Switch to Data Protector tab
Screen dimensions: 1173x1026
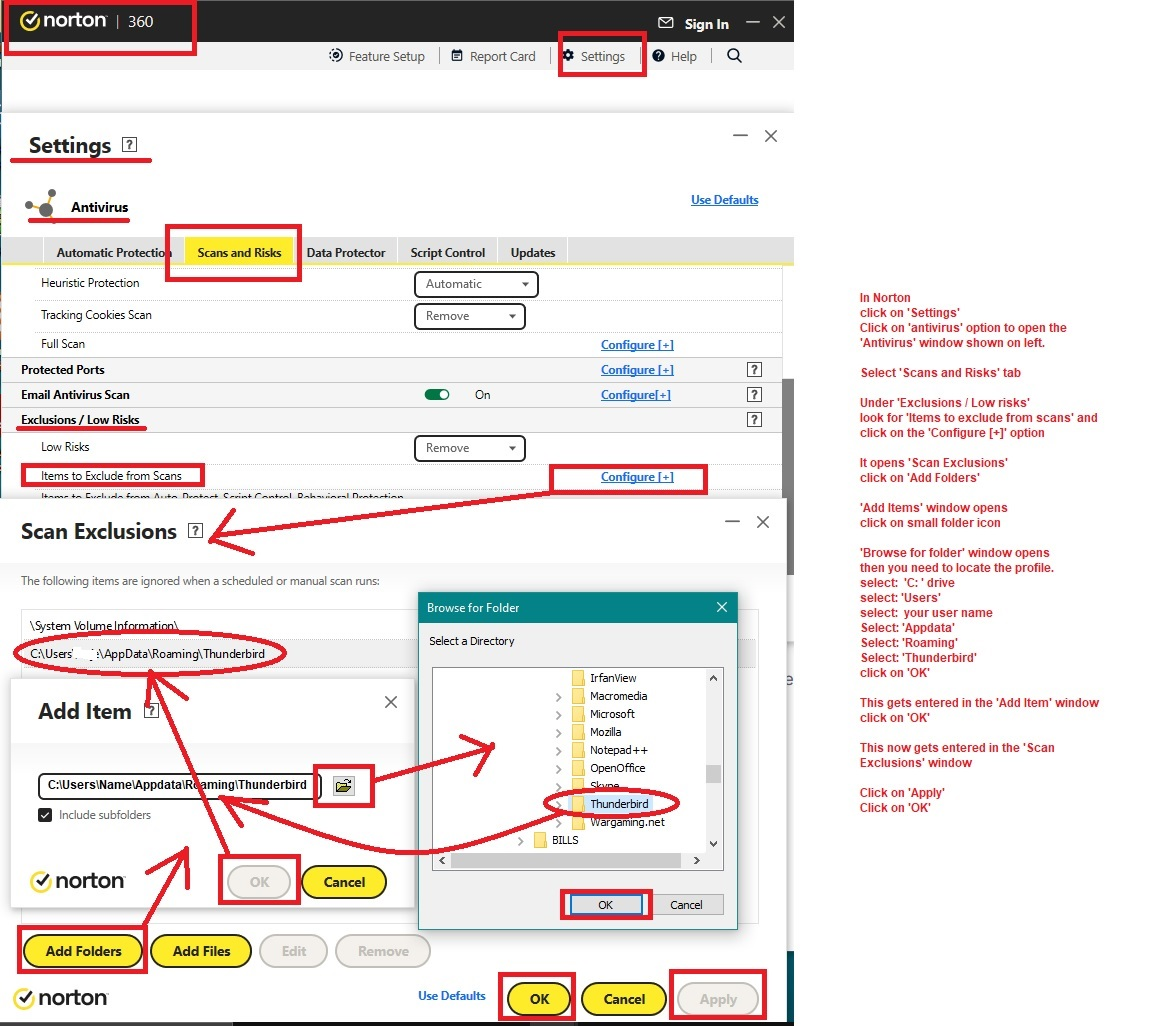point(346,253)
